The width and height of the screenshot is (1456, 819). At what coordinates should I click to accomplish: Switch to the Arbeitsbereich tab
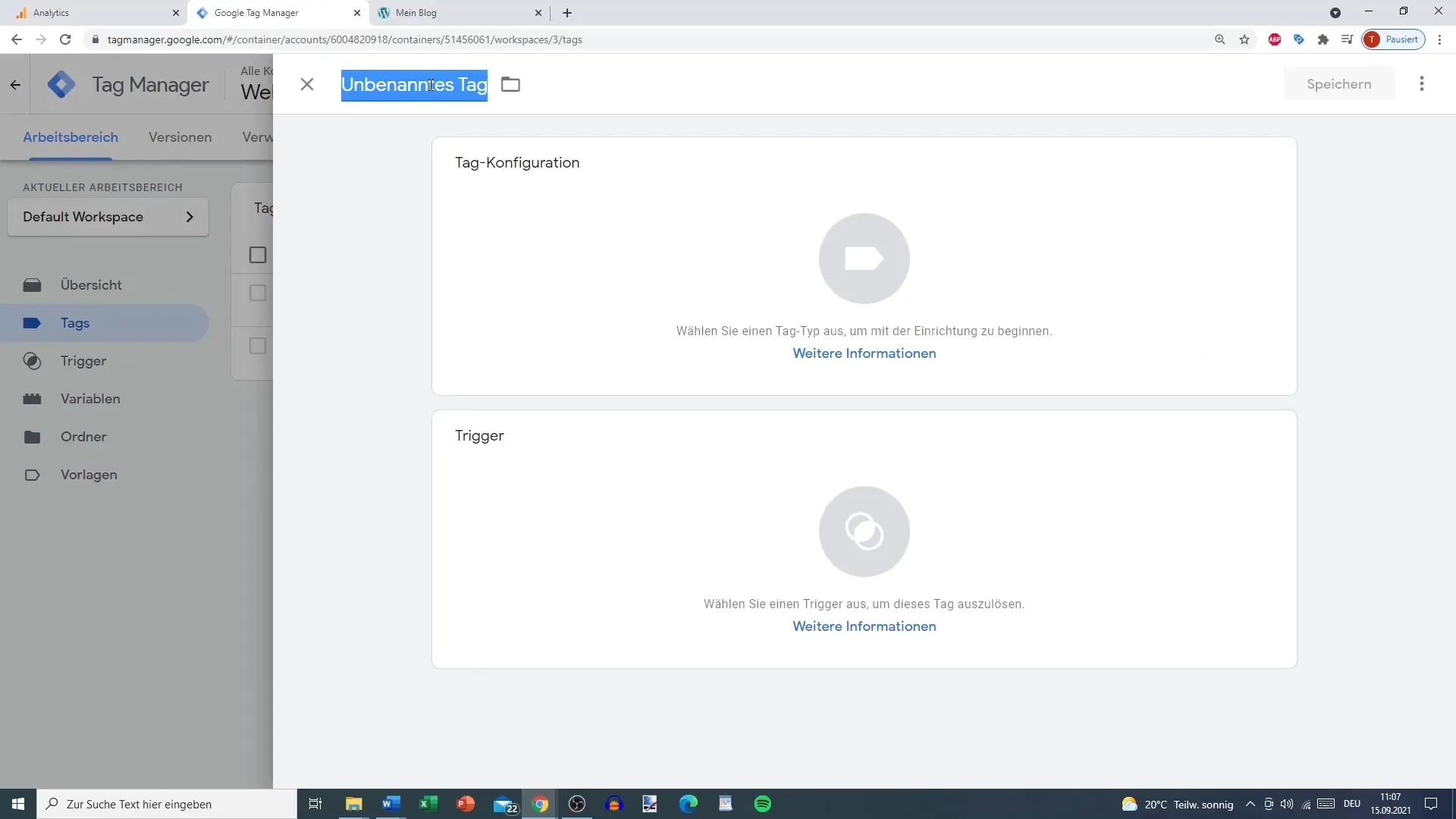point(71,137)
